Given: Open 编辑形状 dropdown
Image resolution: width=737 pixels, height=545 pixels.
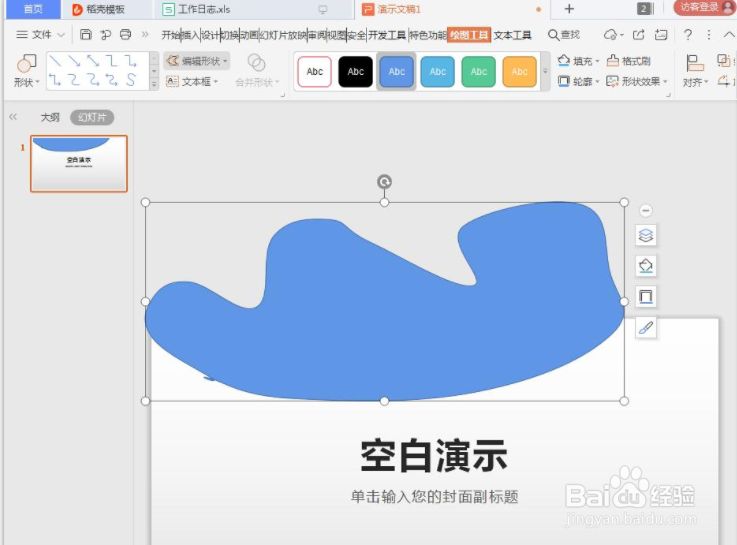Looking at the screenshot, I should pos(197,61).
